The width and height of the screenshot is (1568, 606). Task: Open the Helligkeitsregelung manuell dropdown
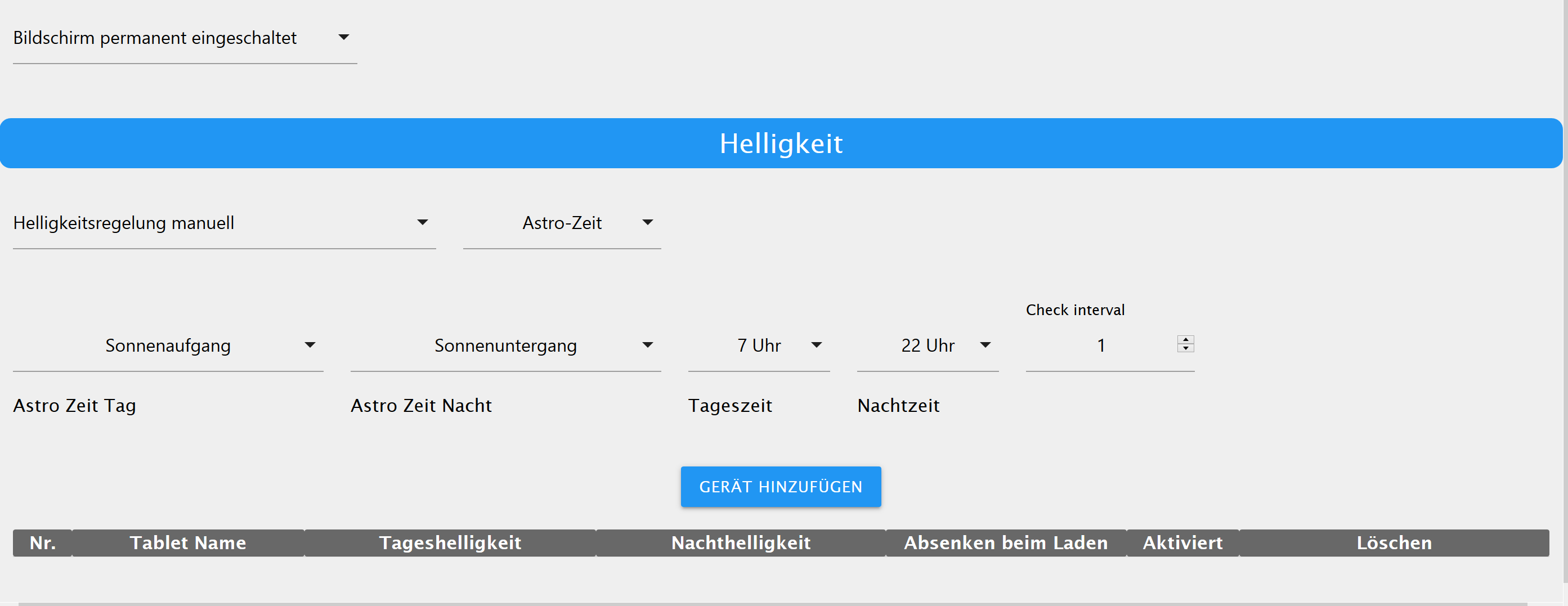tap(224, 223)
